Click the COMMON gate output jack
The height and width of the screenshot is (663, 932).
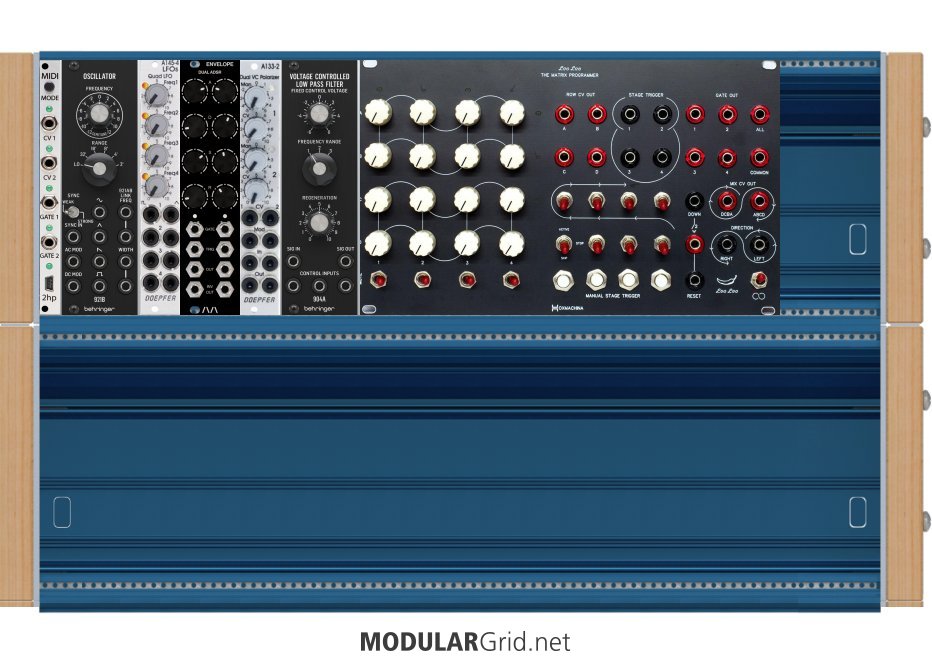click(x=759, y=157)
